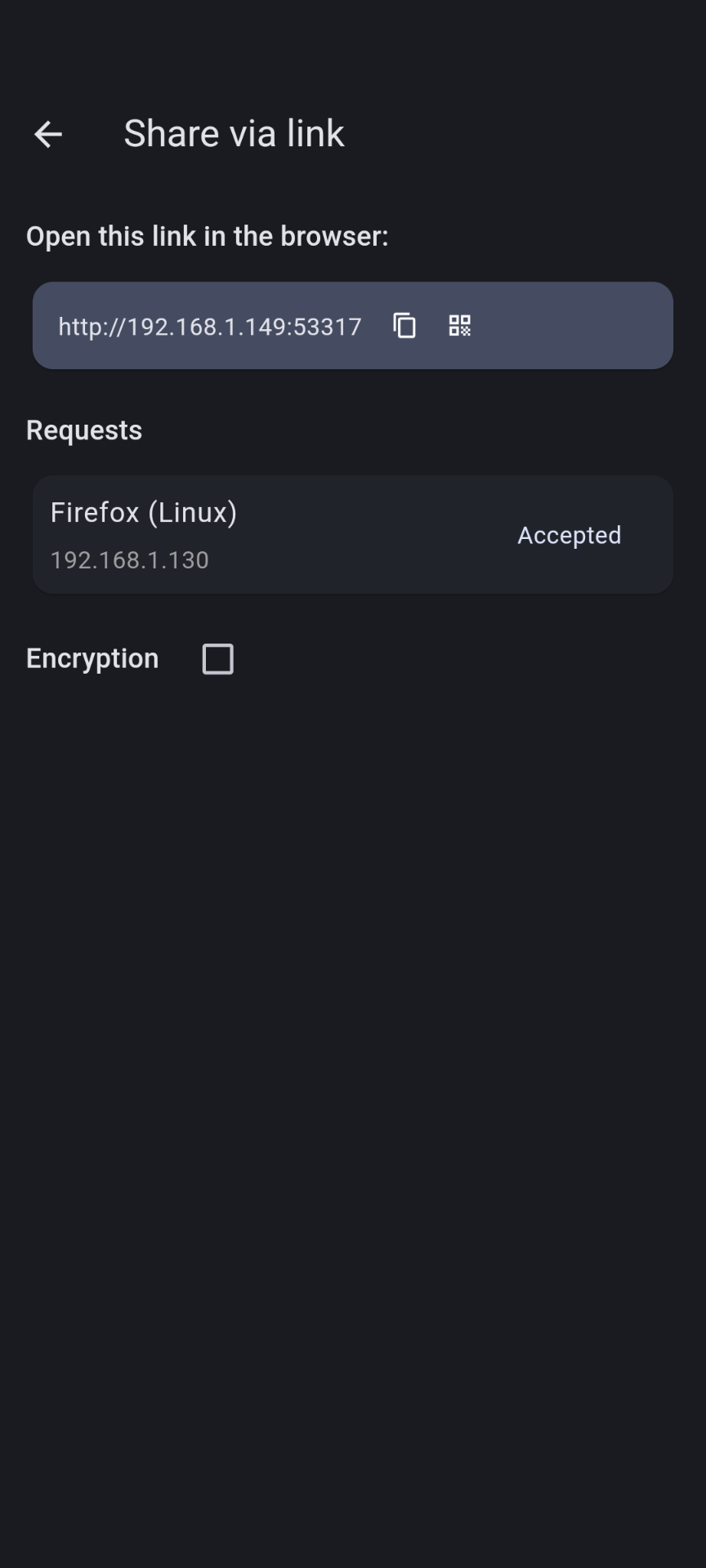This screenshot has width=706, height=1568.
Task: Click the http://192.168.1.149:53317 link text
Action: click(x=210, y=327)
